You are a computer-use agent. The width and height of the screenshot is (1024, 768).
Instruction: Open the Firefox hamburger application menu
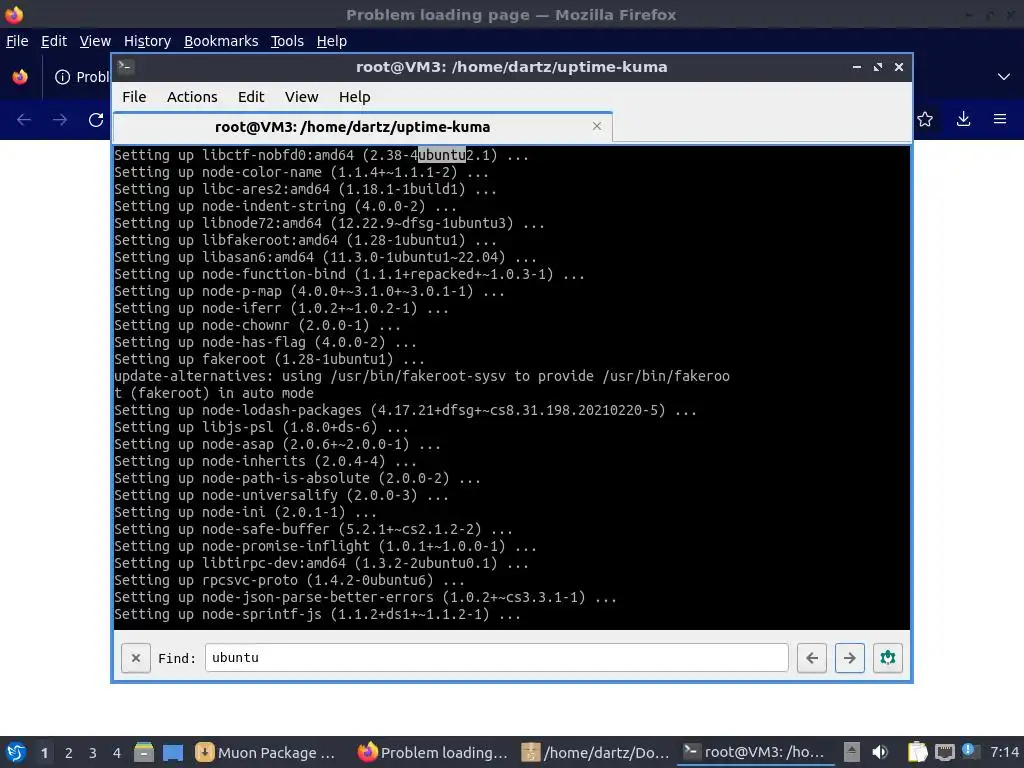pyautogui.click(x=1000, y=119)
